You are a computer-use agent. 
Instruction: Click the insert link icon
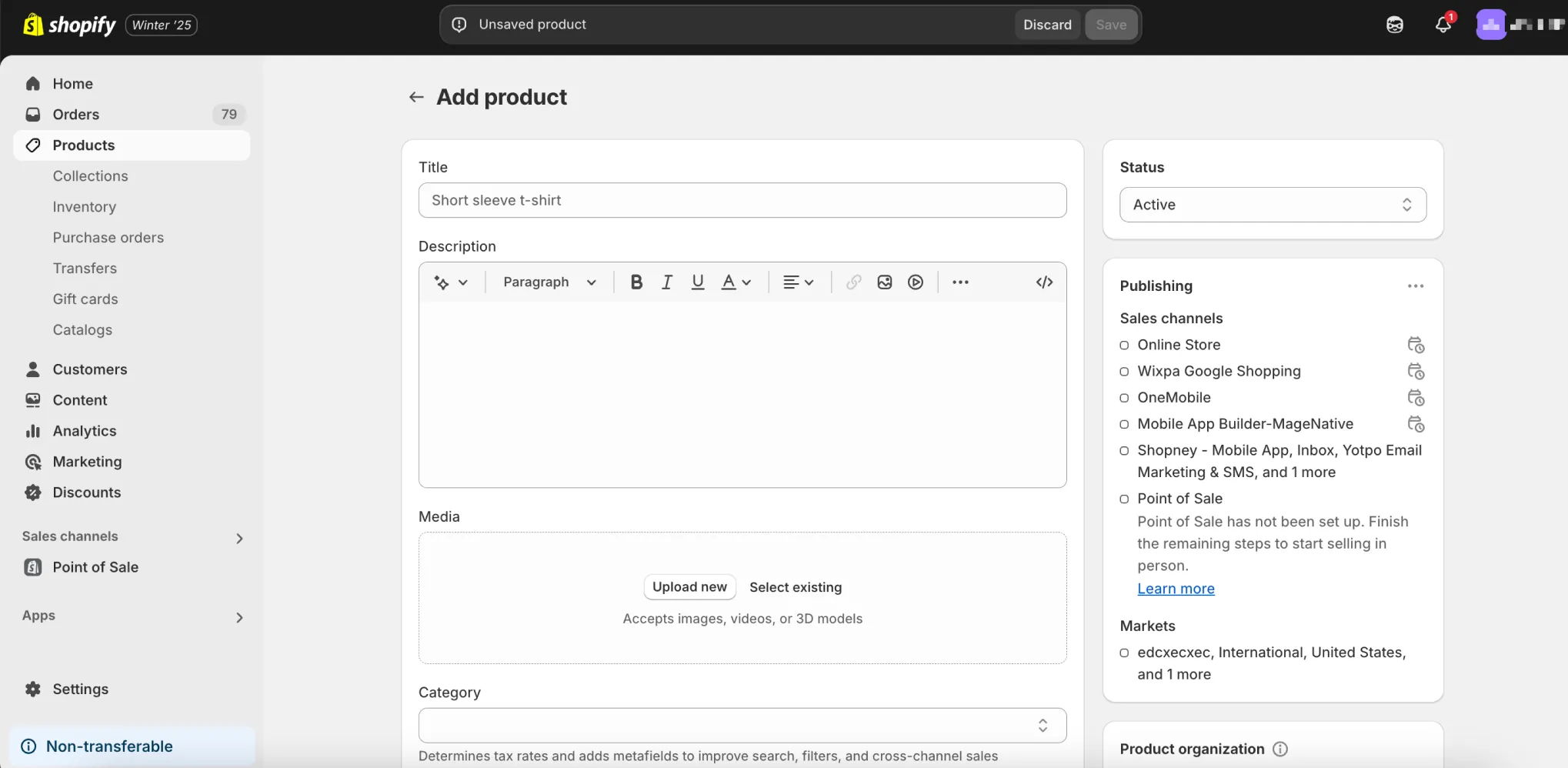(x=853, y=282)
